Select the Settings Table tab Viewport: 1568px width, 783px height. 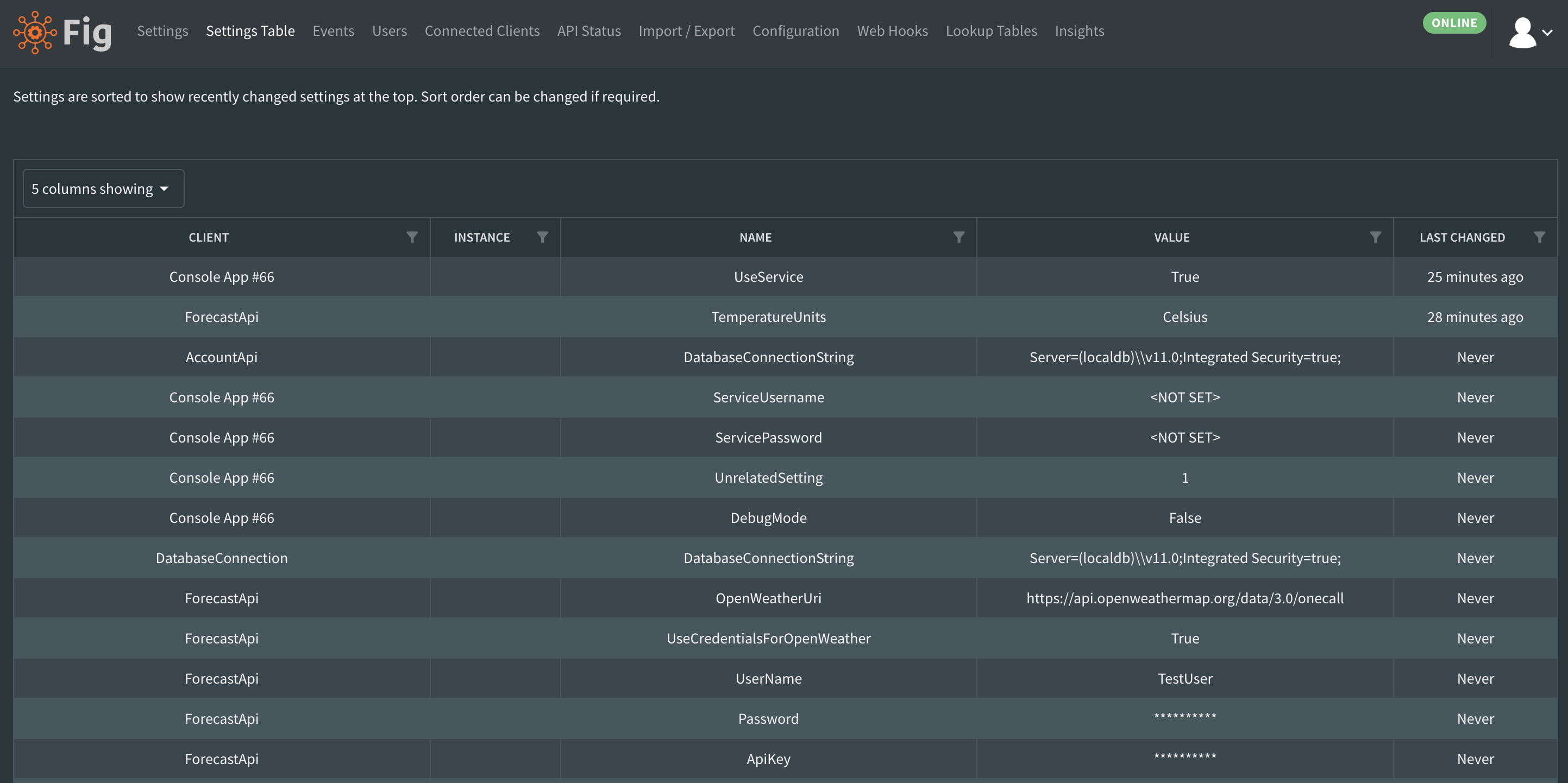(x=250, y=30)
